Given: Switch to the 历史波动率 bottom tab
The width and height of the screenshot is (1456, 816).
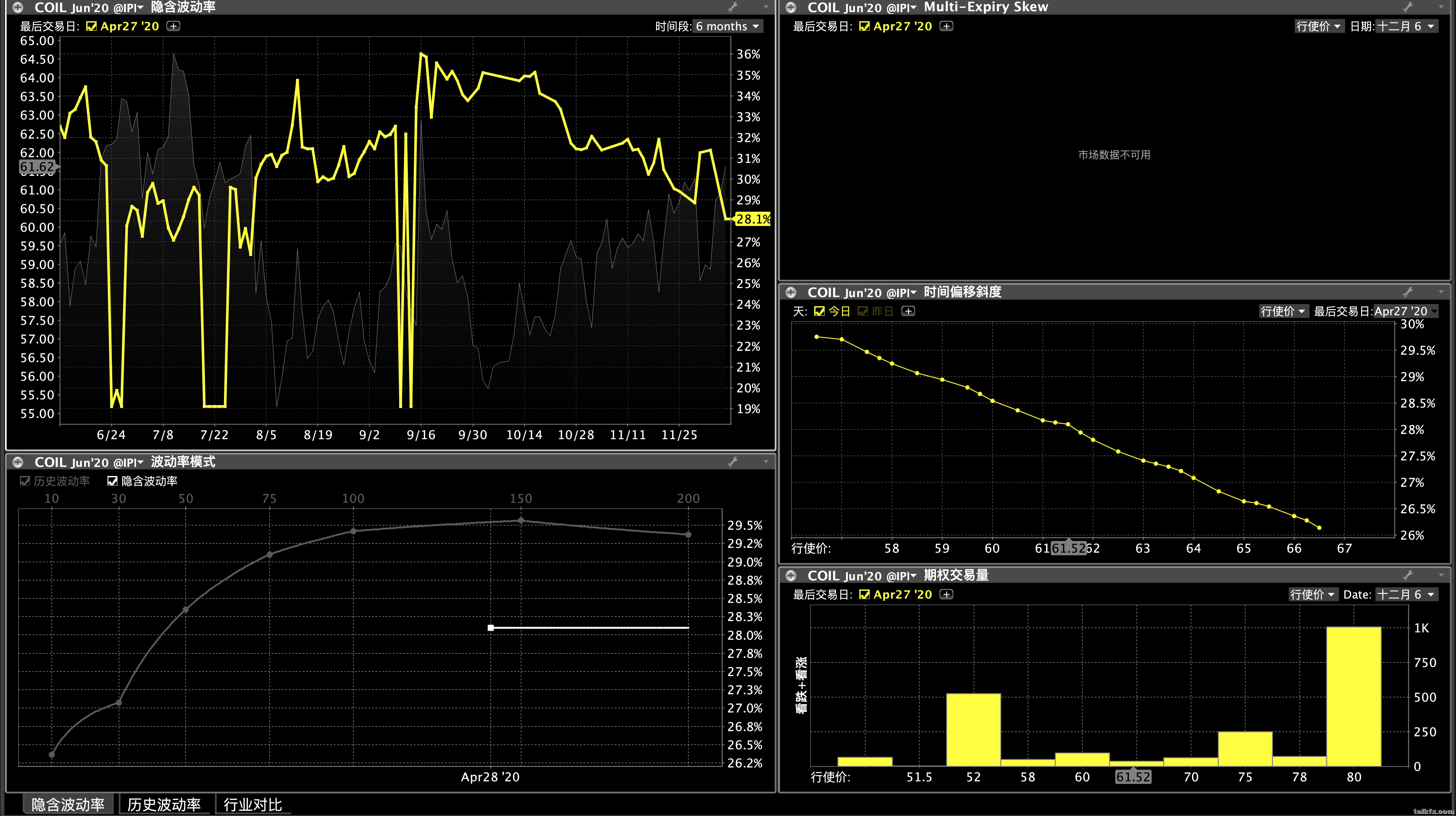Looking at the screenshot, I should pos(164,804).
